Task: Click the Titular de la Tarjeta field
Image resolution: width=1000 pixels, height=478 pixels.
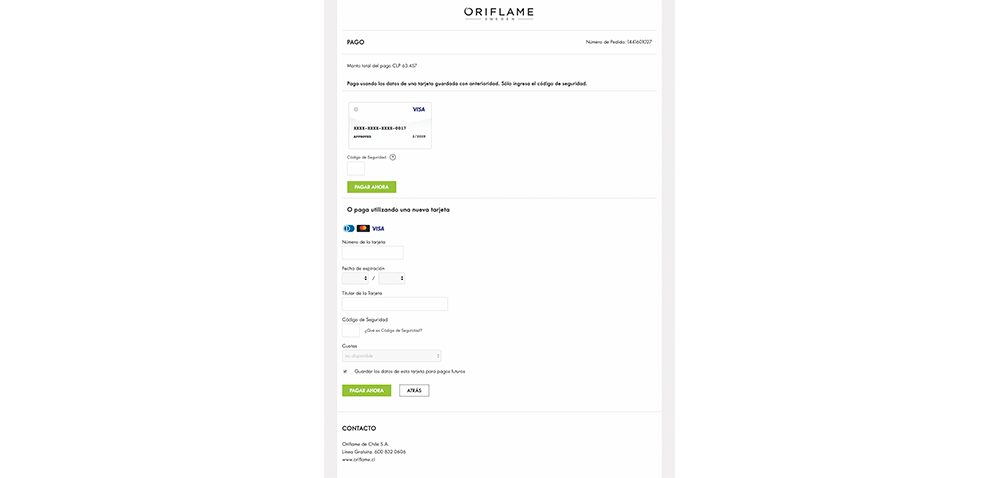Action: coord(394,304)
